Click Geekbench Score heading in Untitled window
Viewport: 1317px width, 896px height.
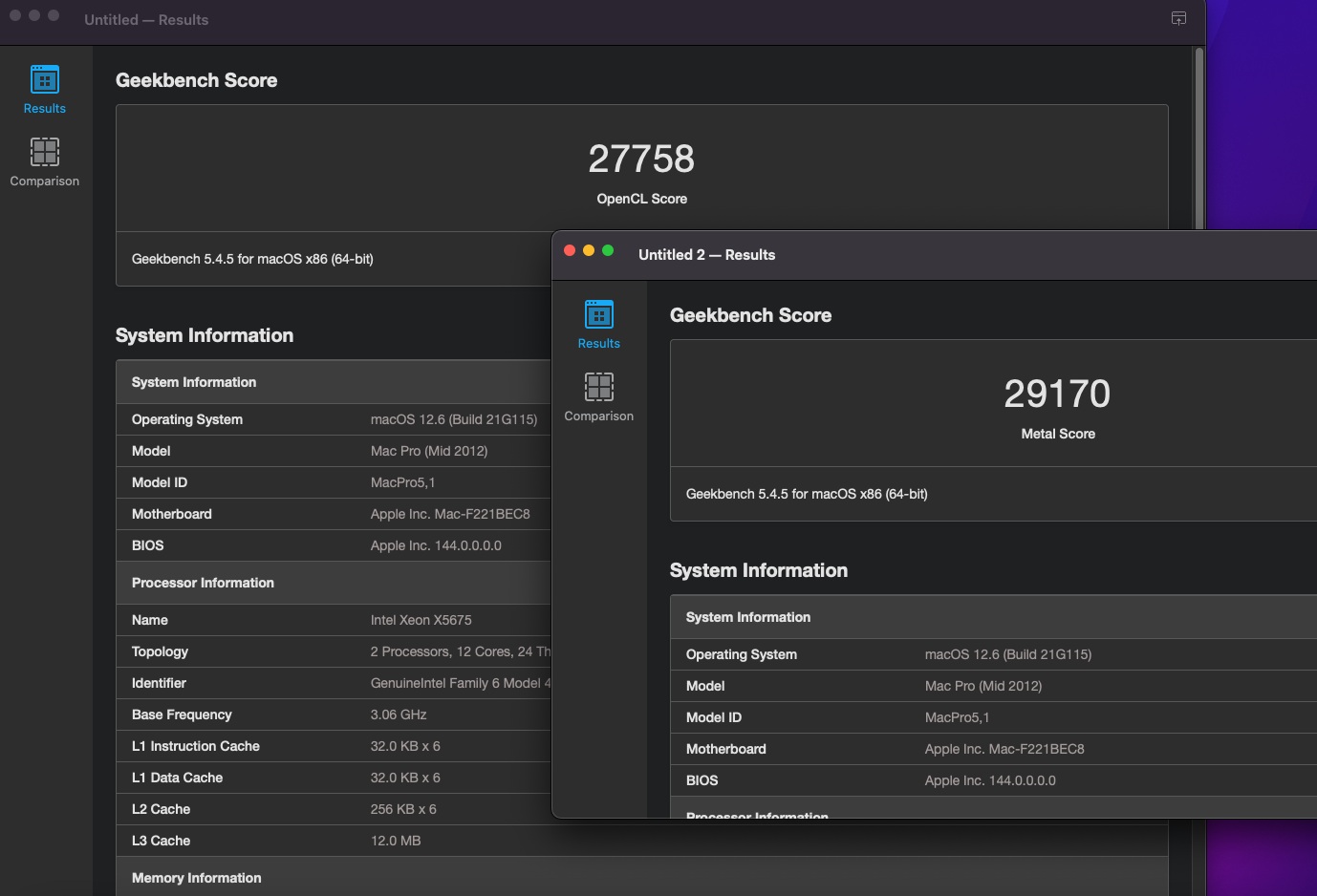coord(197,80)
